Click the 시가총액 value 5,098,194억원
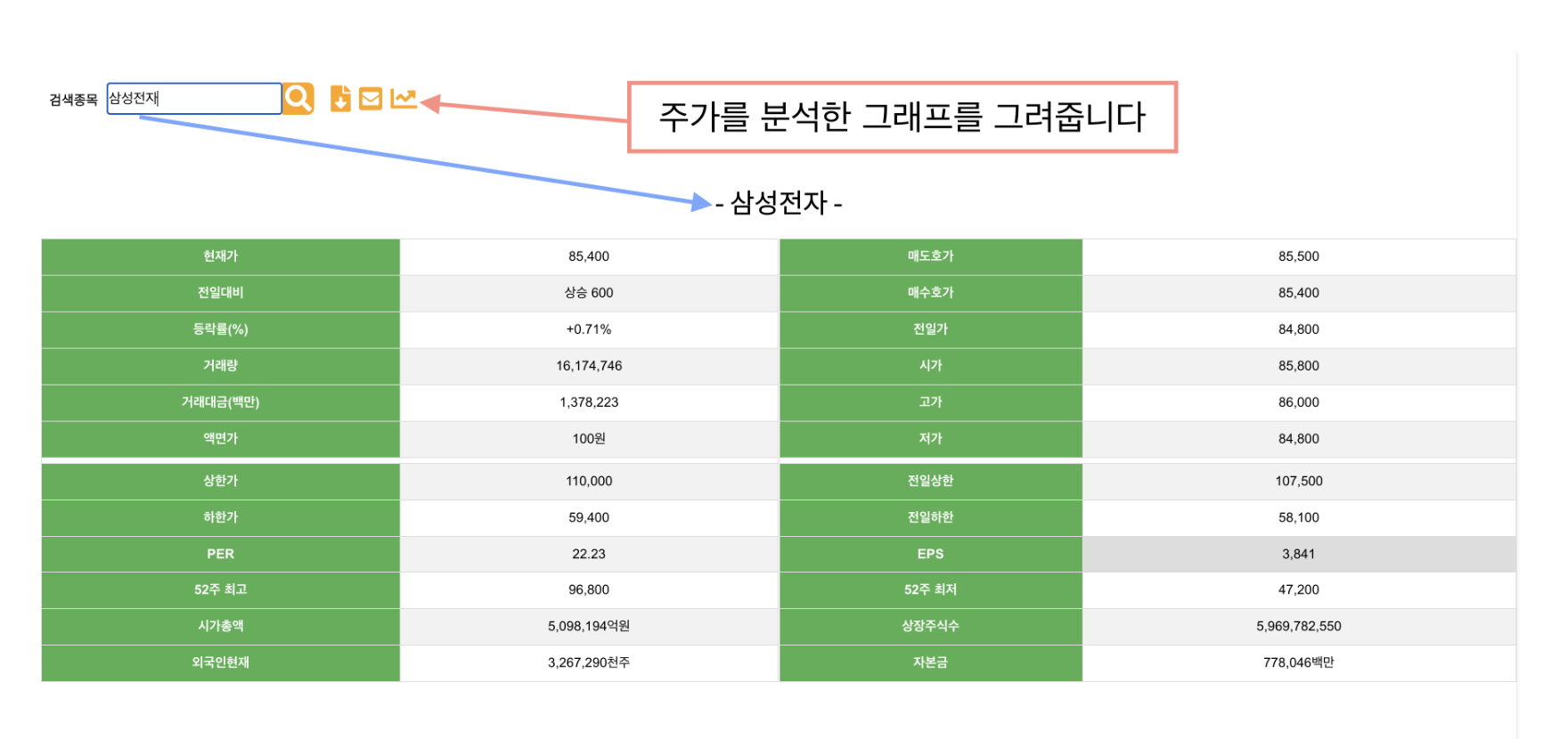The image size is (1568, 739). tap(588, 626)
